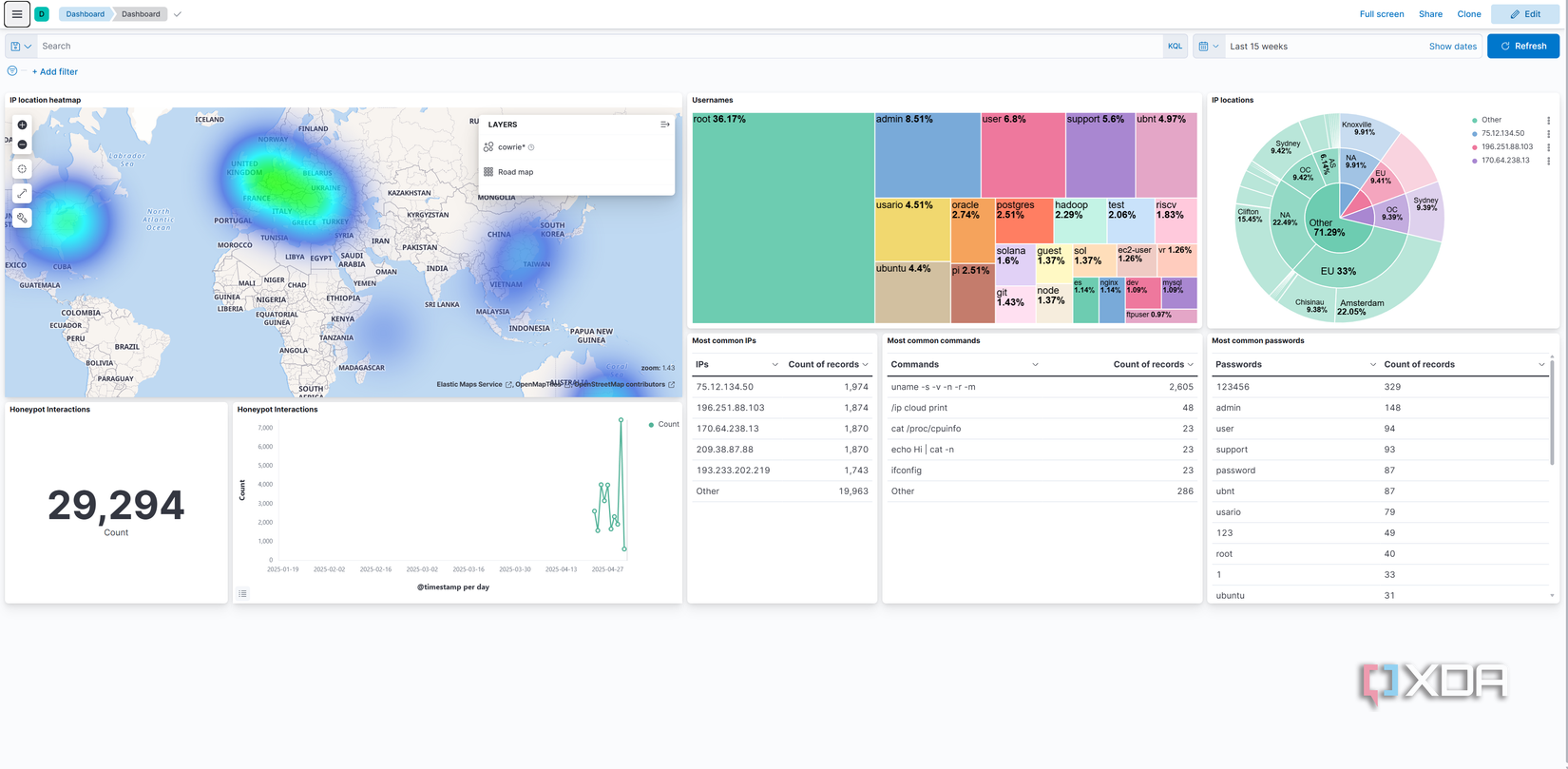Click the fit to data bounds icon
The height and width of the screenshot is (769, 1568).
22,169
